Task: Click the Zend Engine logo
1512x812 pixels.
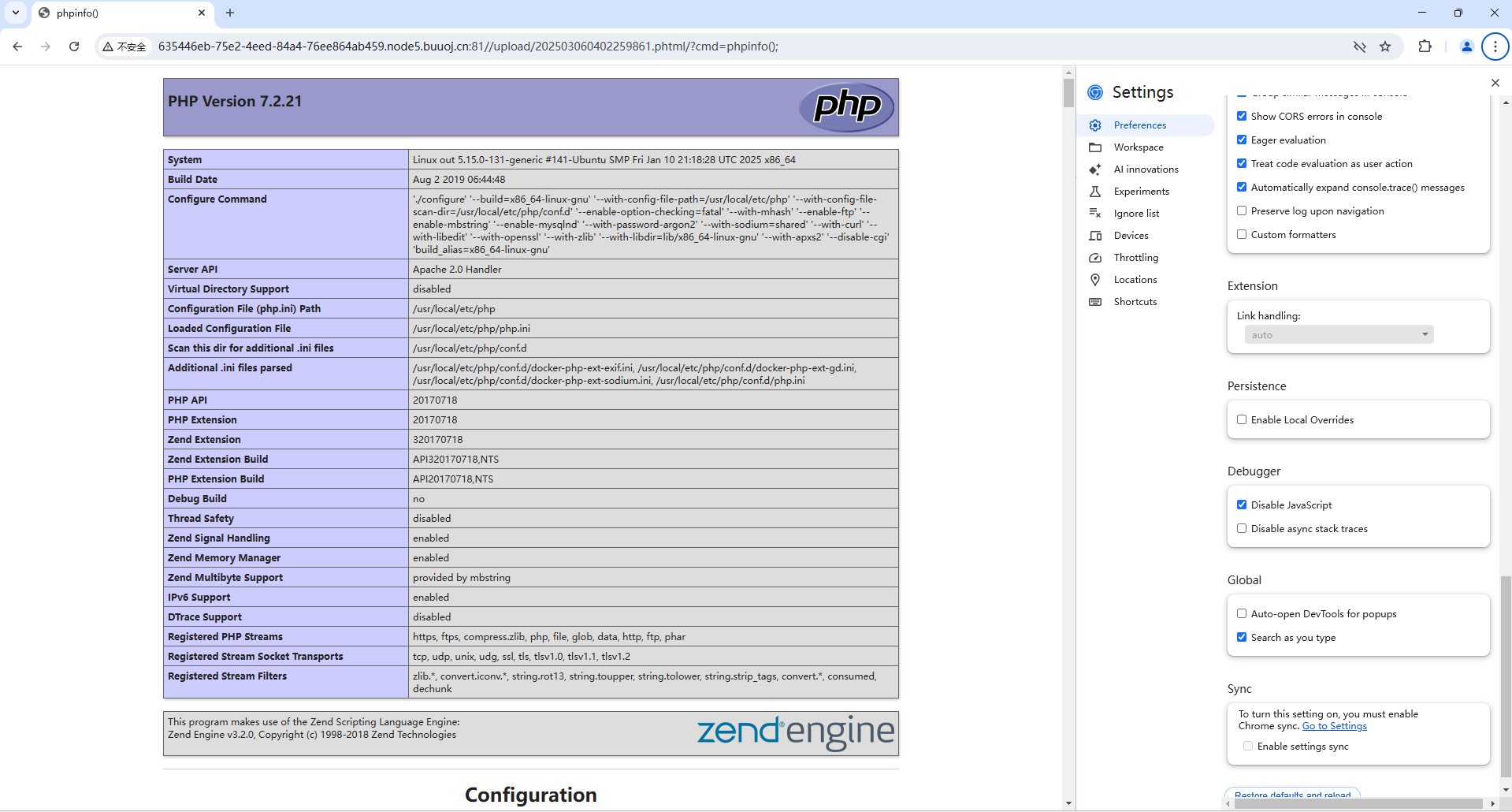Action: pos(796,732)
